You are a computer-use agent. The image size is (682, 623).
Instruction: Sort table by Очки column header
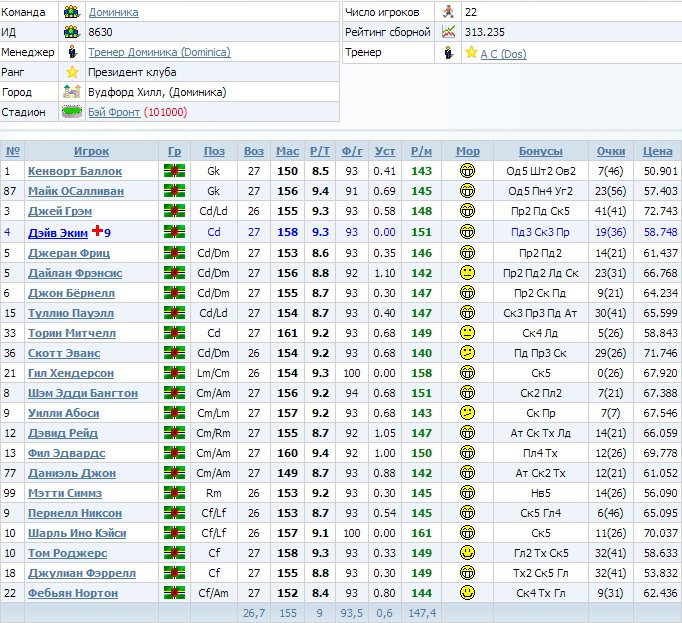coord(611,151)
